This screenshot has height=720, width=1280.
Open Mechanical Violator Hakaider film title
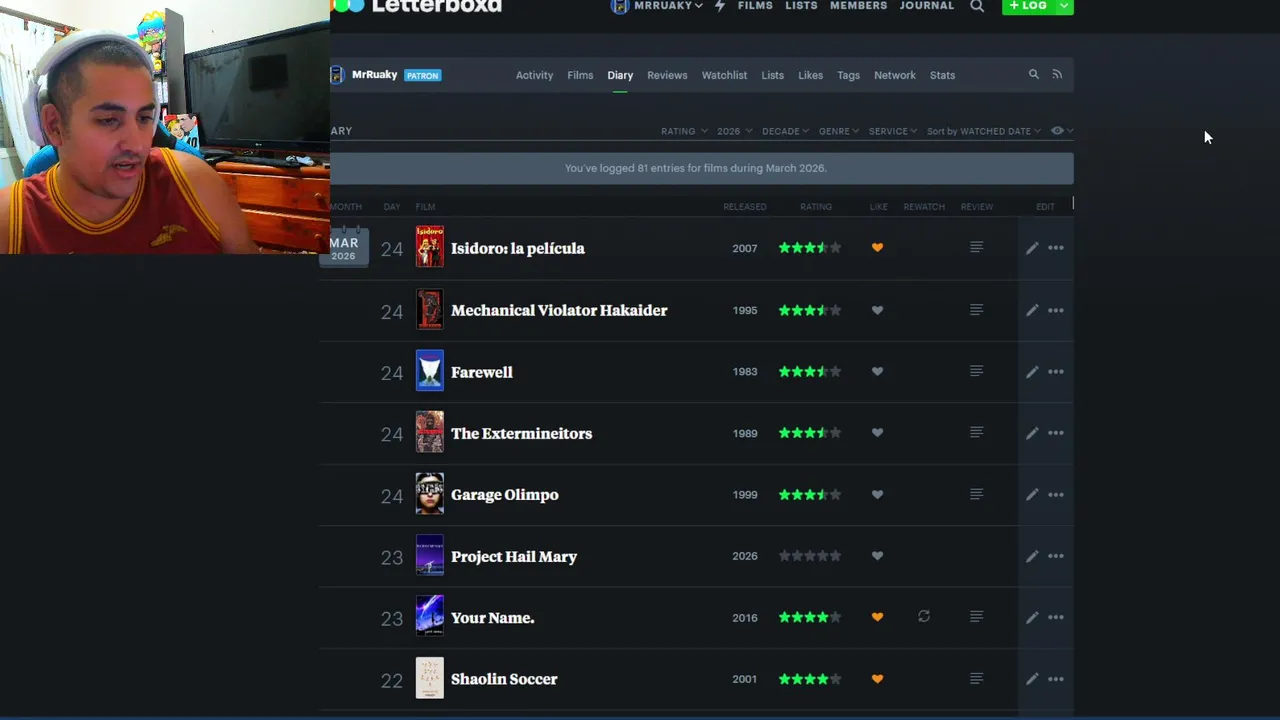point(559,310)
